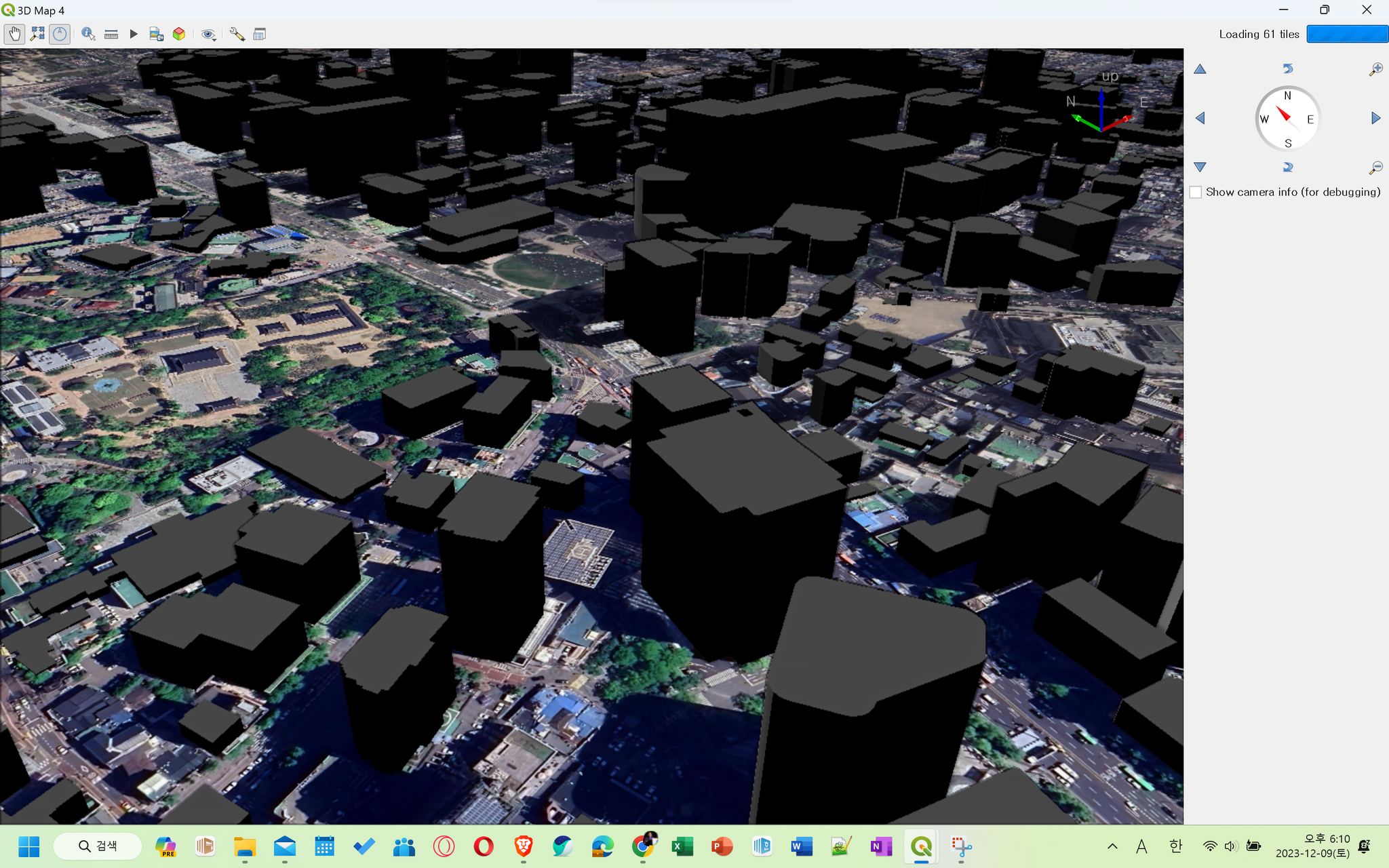Select the Camera Control hand tool
This screenshot has height=868, width=1389.
[x=14, y=34]
